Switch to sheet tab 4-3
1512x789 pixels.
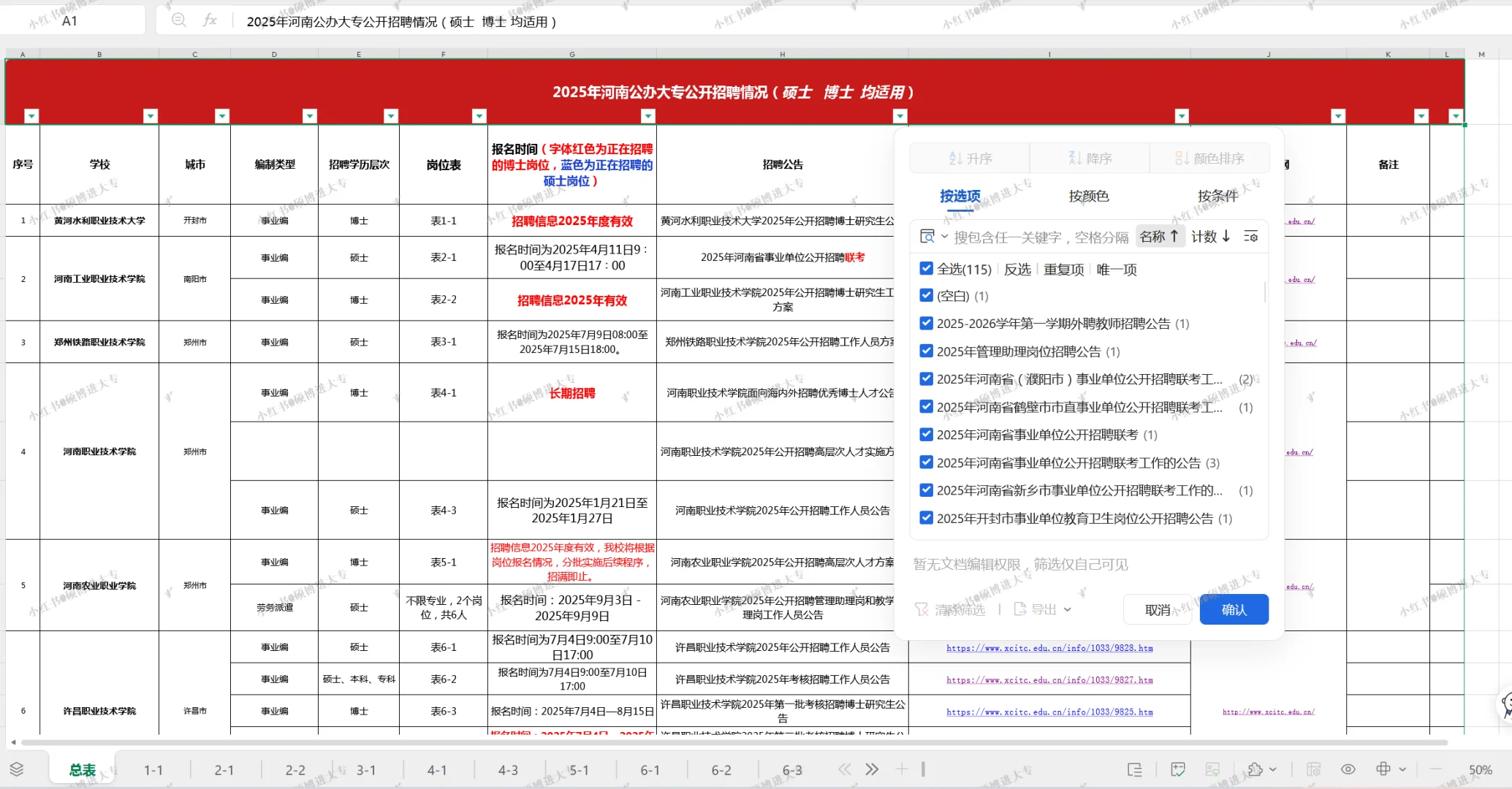[508, 770]
